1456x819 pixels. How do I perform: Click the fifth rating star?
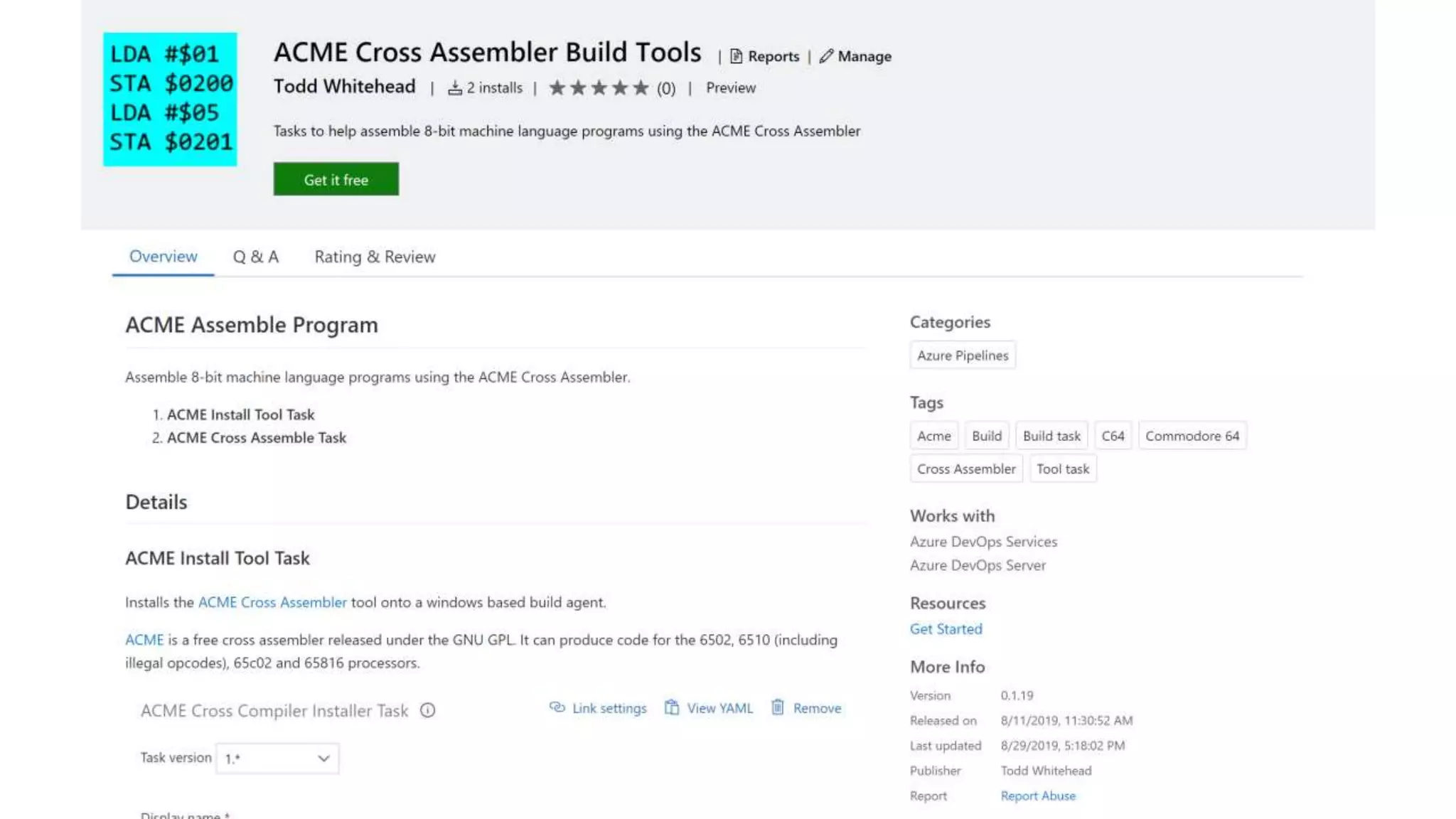641,88
